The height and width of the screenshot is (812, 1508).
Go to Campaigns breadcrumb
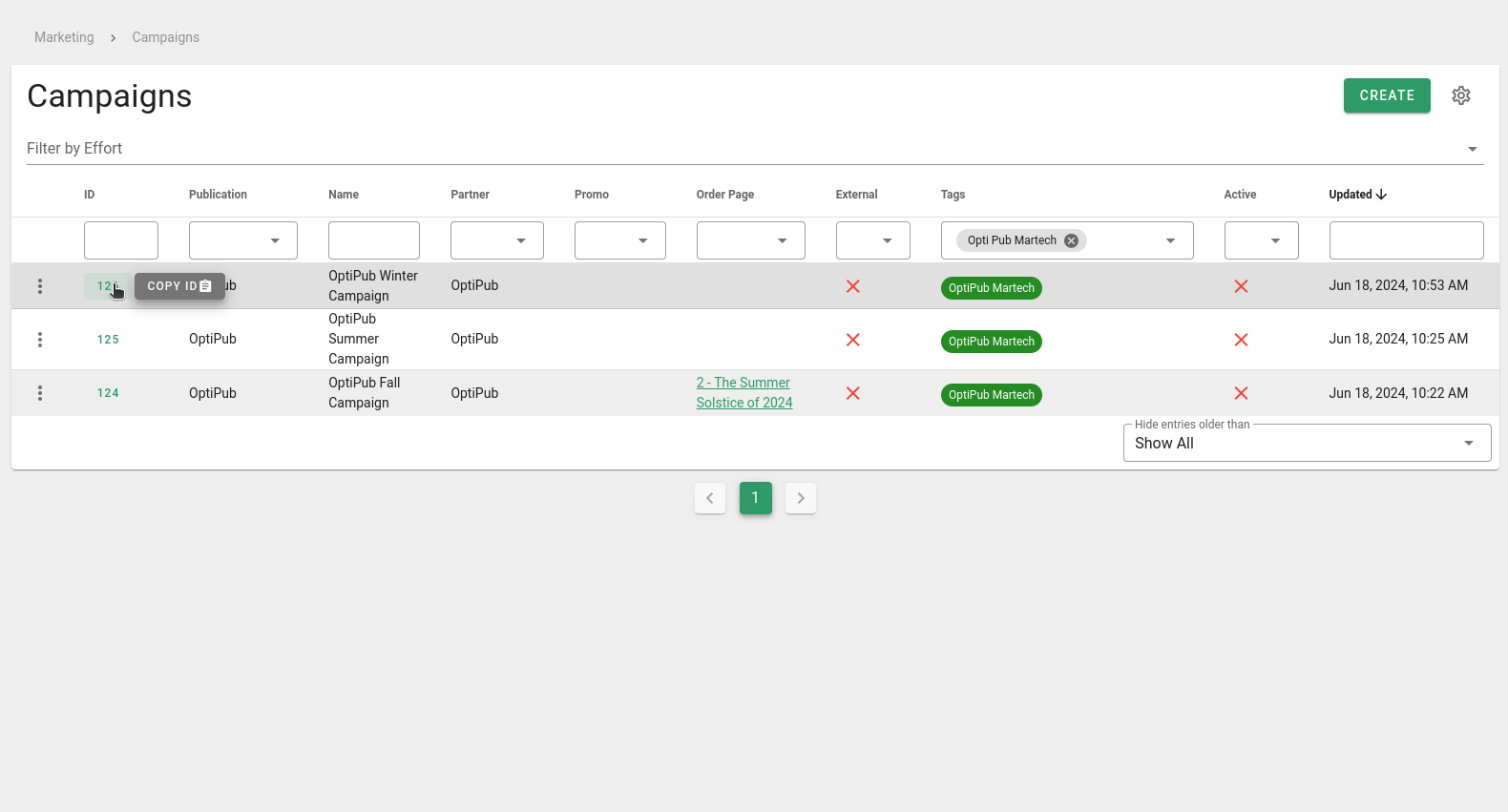click(166, 37)
